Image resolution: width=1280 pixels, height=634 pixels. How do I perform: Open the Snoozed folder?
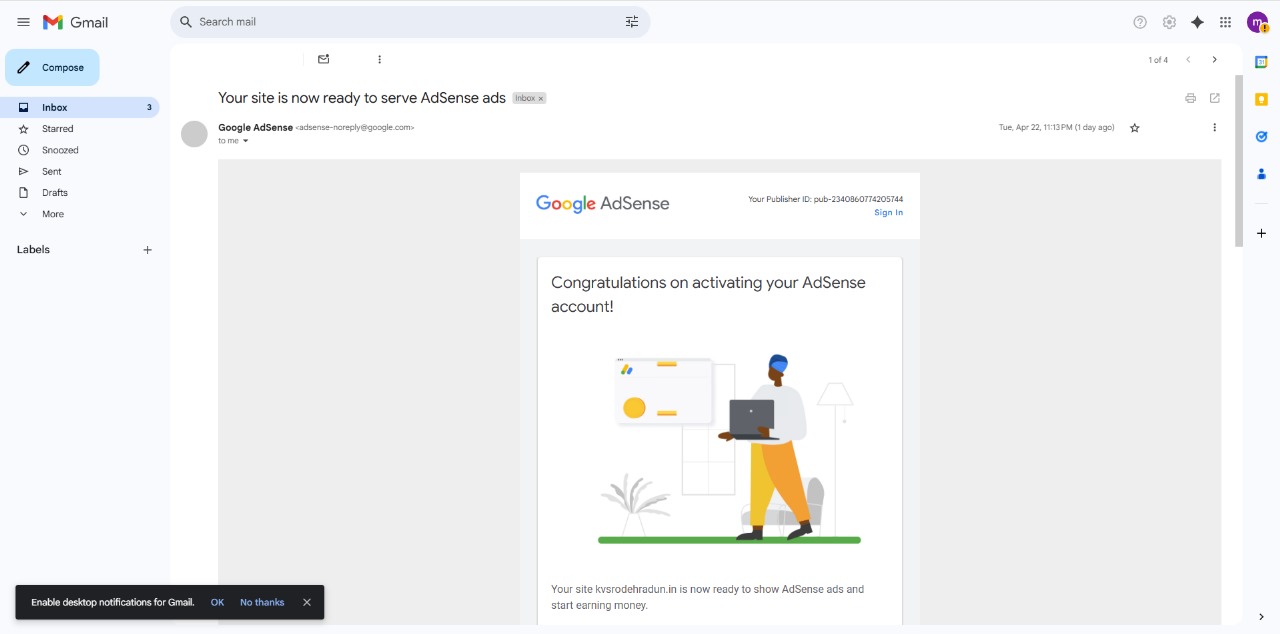tap(80, 150)
